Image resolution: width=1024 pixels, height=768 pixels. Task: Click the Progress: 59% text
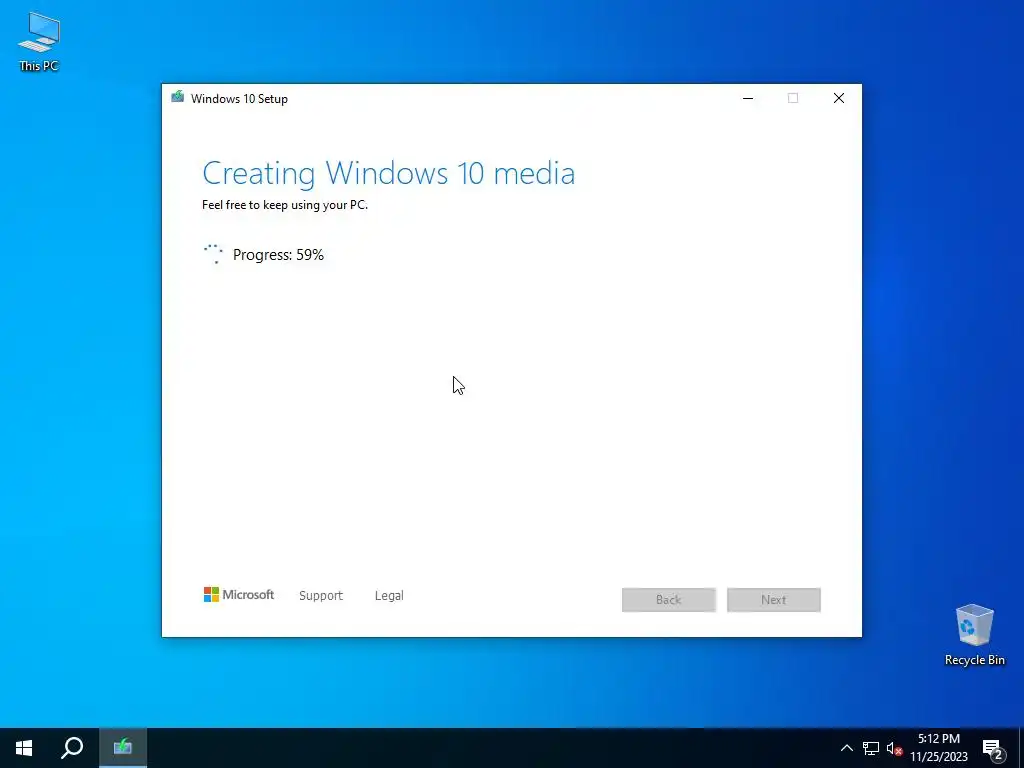point(278,255)
